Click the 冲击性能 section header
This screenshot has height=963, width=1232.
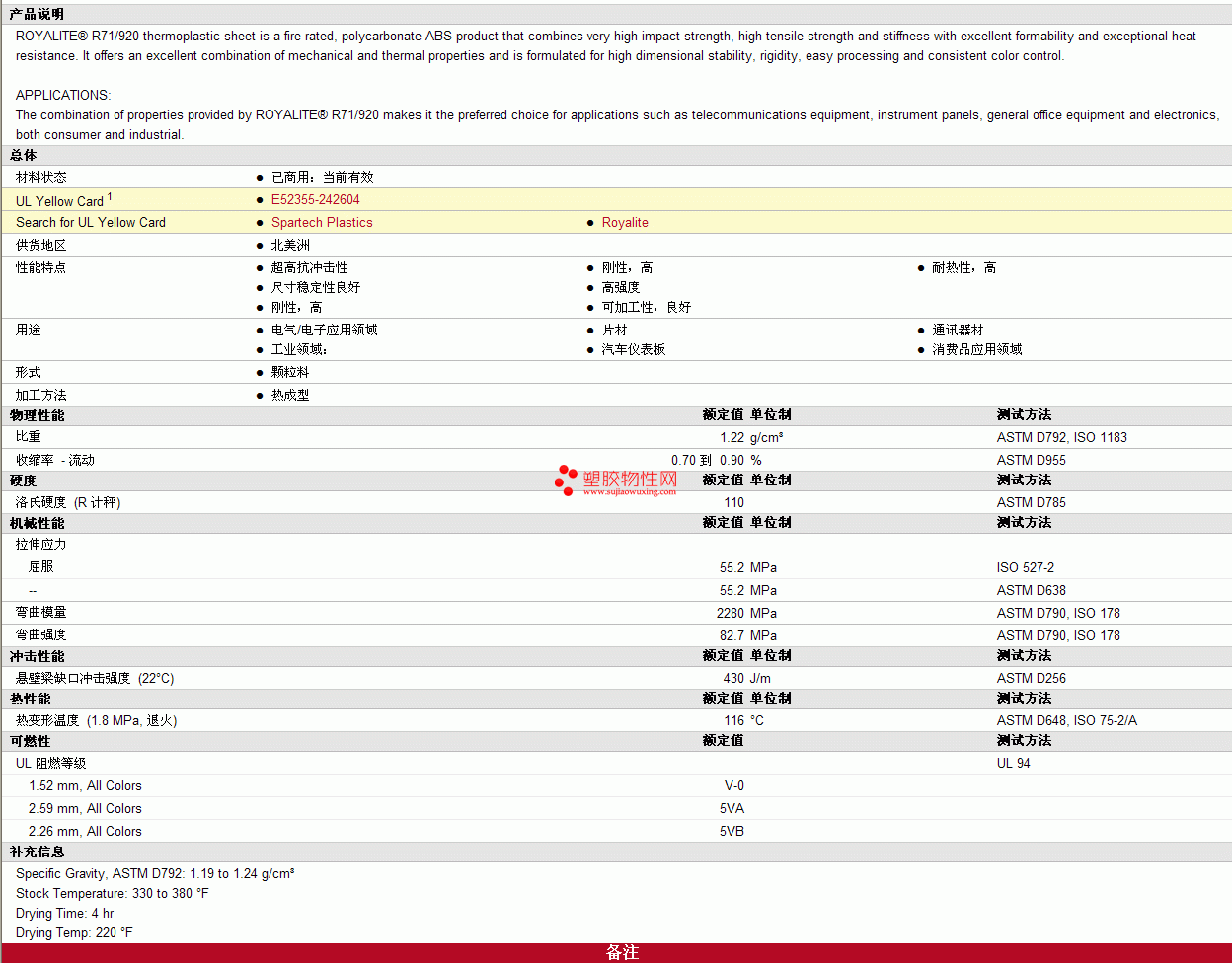37,656
